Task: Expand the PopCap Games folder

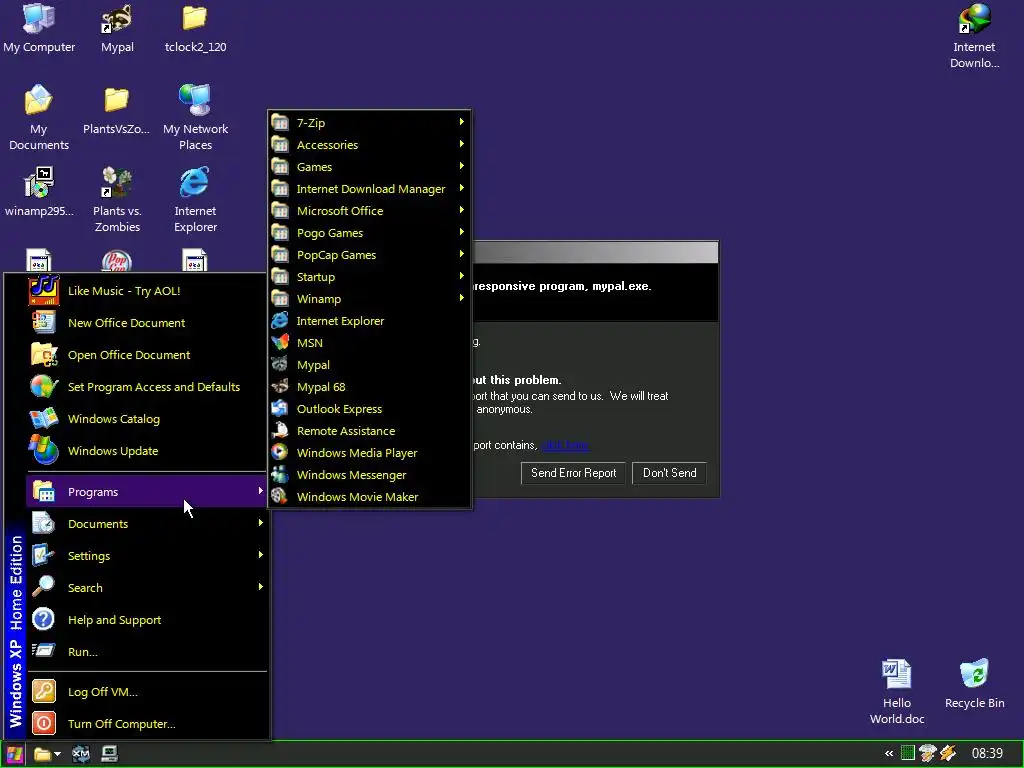Action: pos(369,255)
